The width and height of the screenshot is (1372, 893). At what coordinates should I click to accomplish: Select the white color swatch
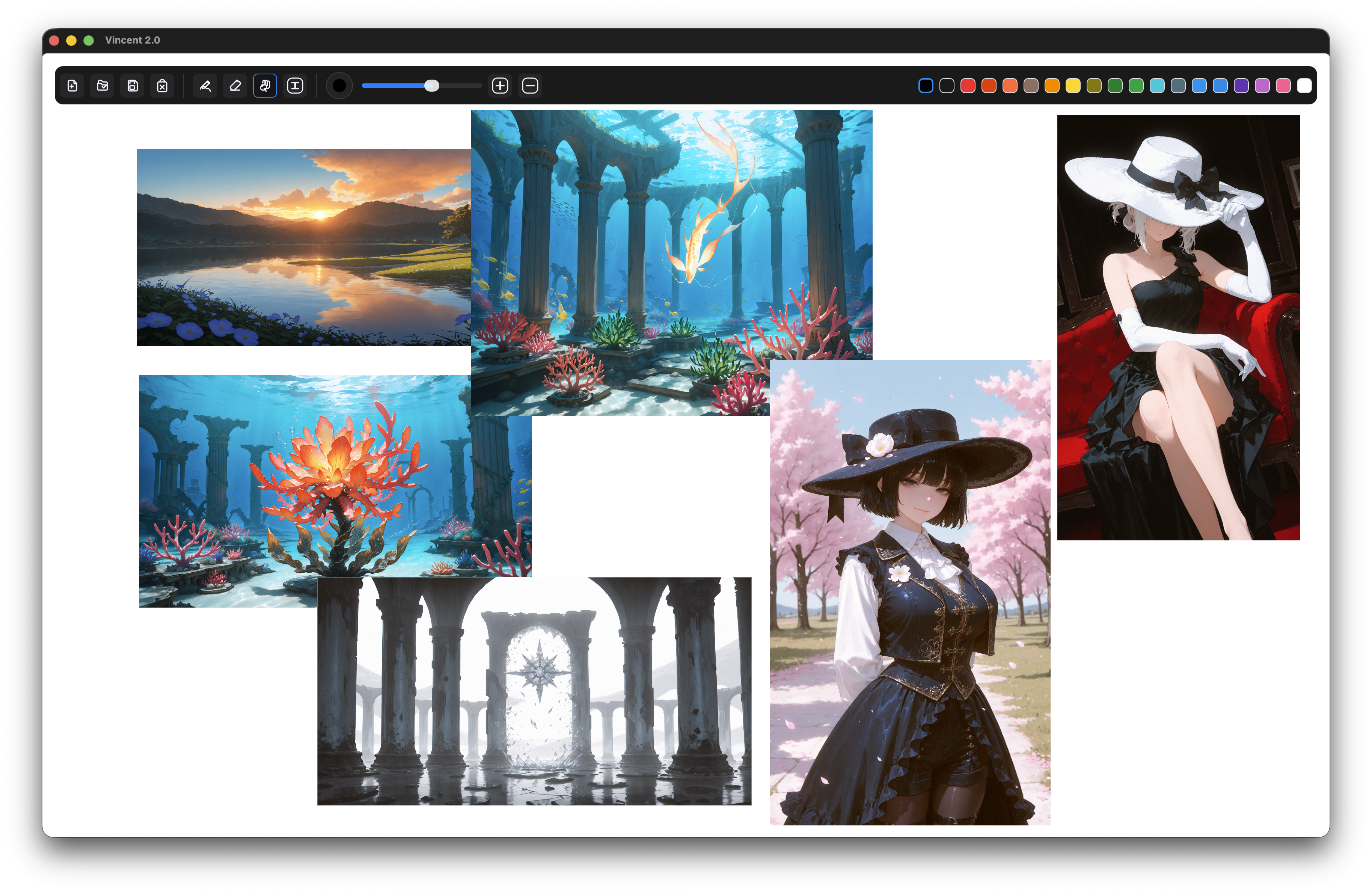pos(1304,86)
